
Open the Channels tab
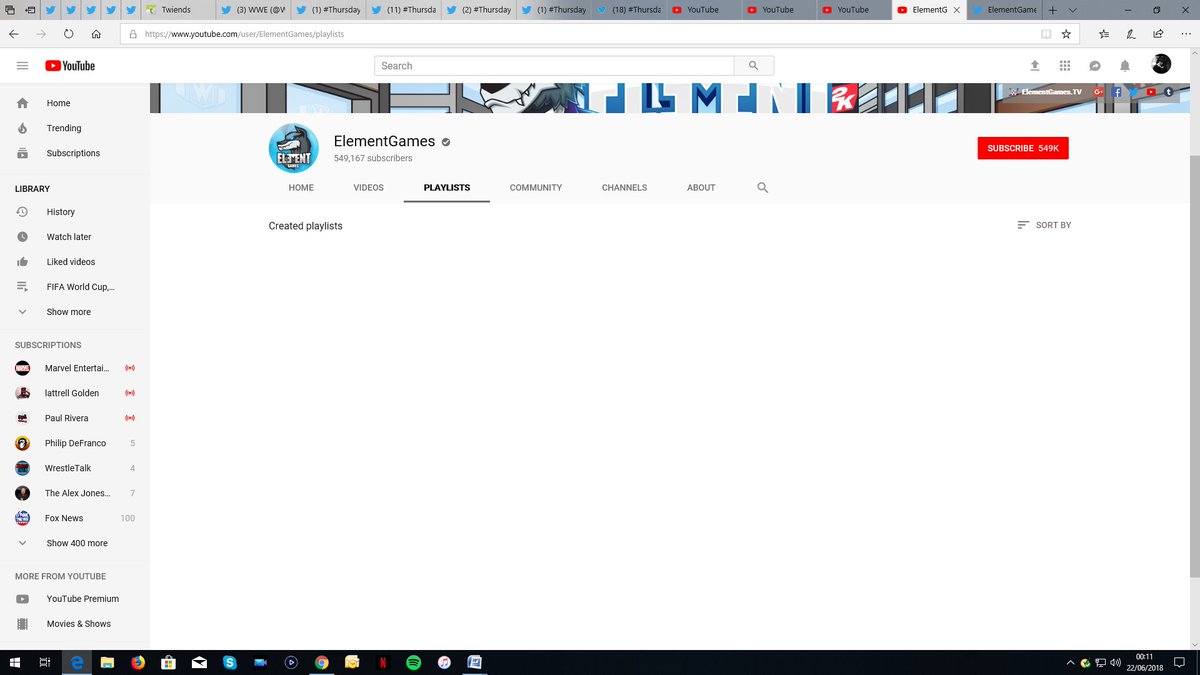coord(624,187)
